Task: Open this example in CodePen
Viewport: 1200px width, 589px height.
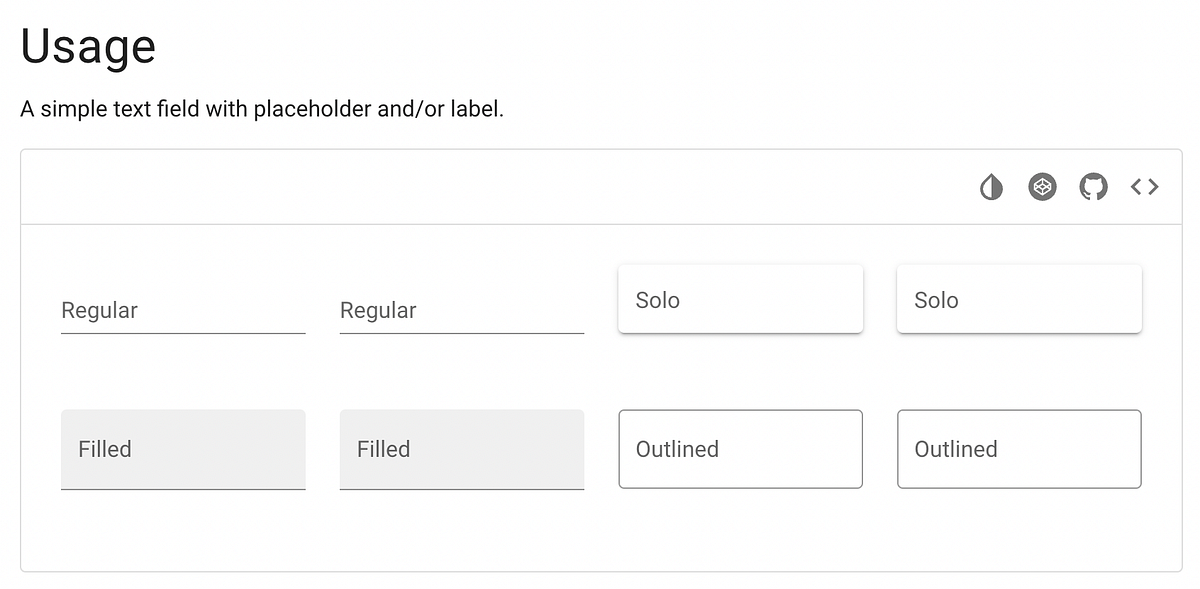Action: coord(1042,187)
